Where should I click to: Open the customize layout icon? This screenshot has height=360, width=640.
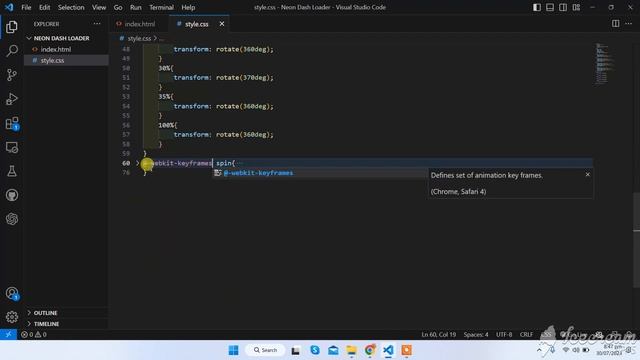[576, 7]
